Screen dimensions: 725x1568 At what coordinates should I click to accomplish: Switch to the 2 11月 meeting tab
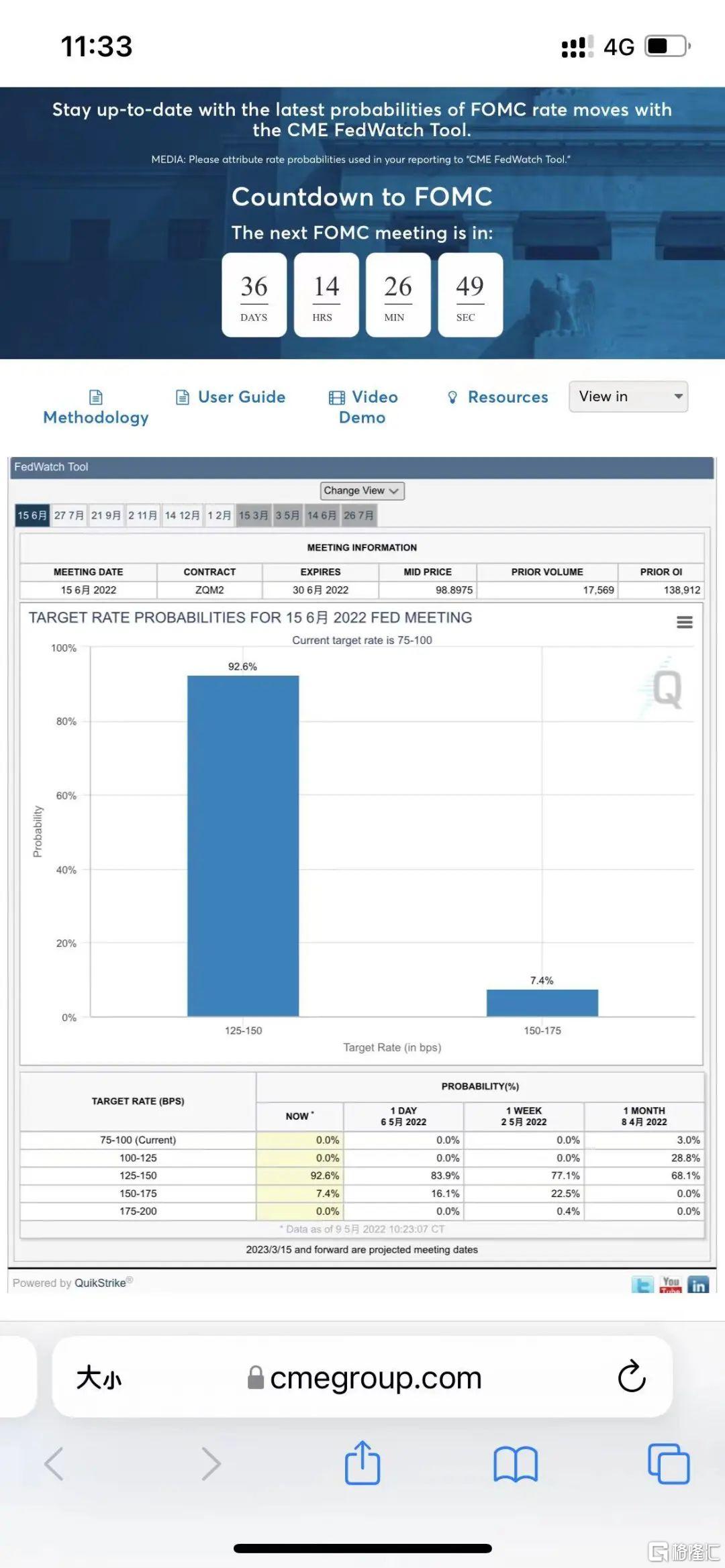click(x=143, y=515)
